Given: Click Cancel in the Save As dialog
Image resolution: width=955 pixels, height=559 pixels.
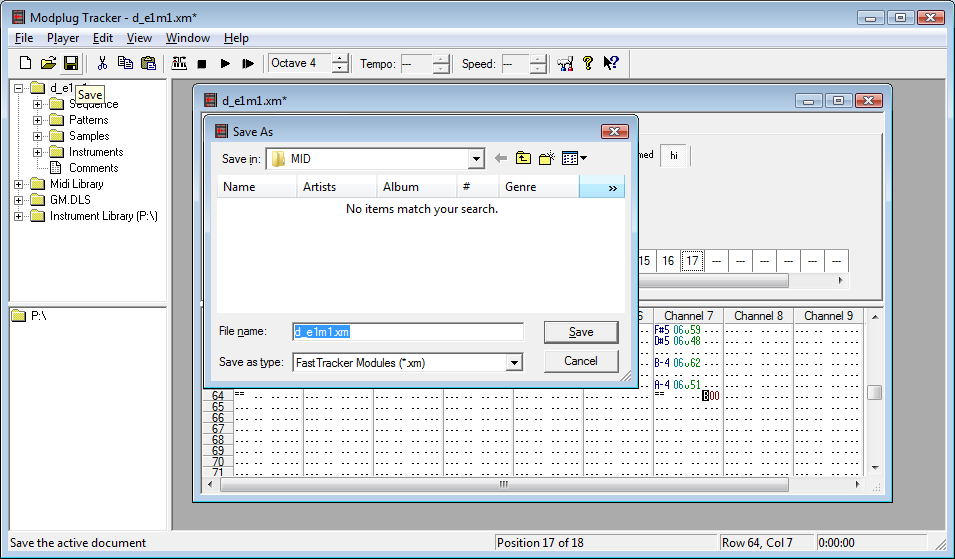Looking at the screenshot, I should pos(581,360).
